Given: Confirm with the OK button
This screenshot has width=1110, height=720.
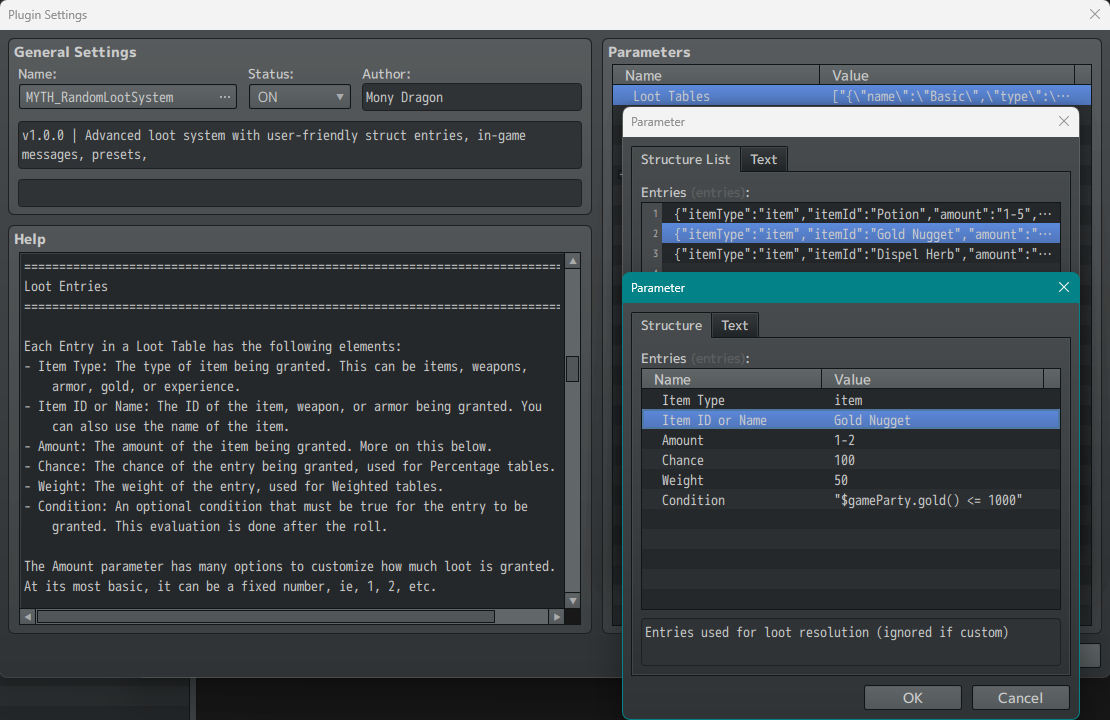Looking at the screenshot, I should [x=912, y=697].
